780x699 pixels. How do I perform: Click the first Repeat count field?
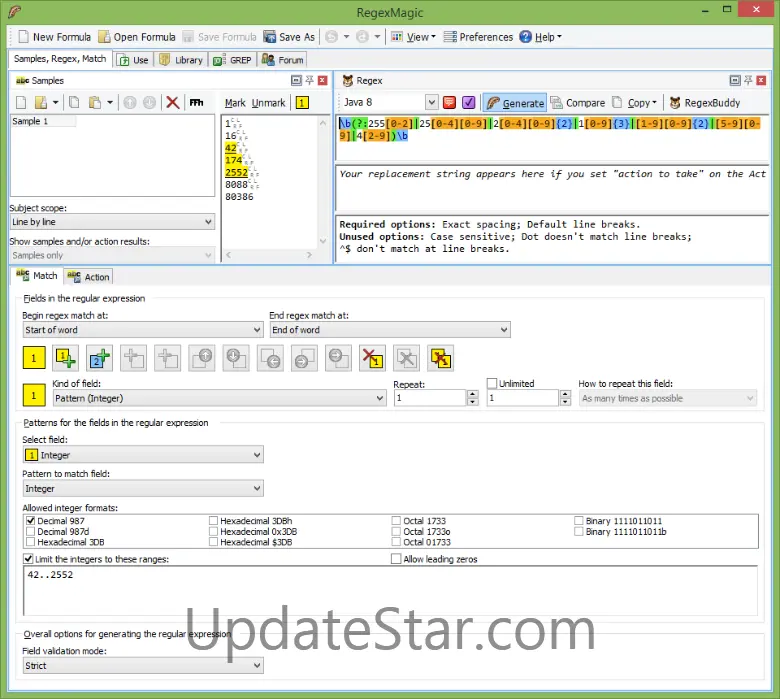pos(430,398)
